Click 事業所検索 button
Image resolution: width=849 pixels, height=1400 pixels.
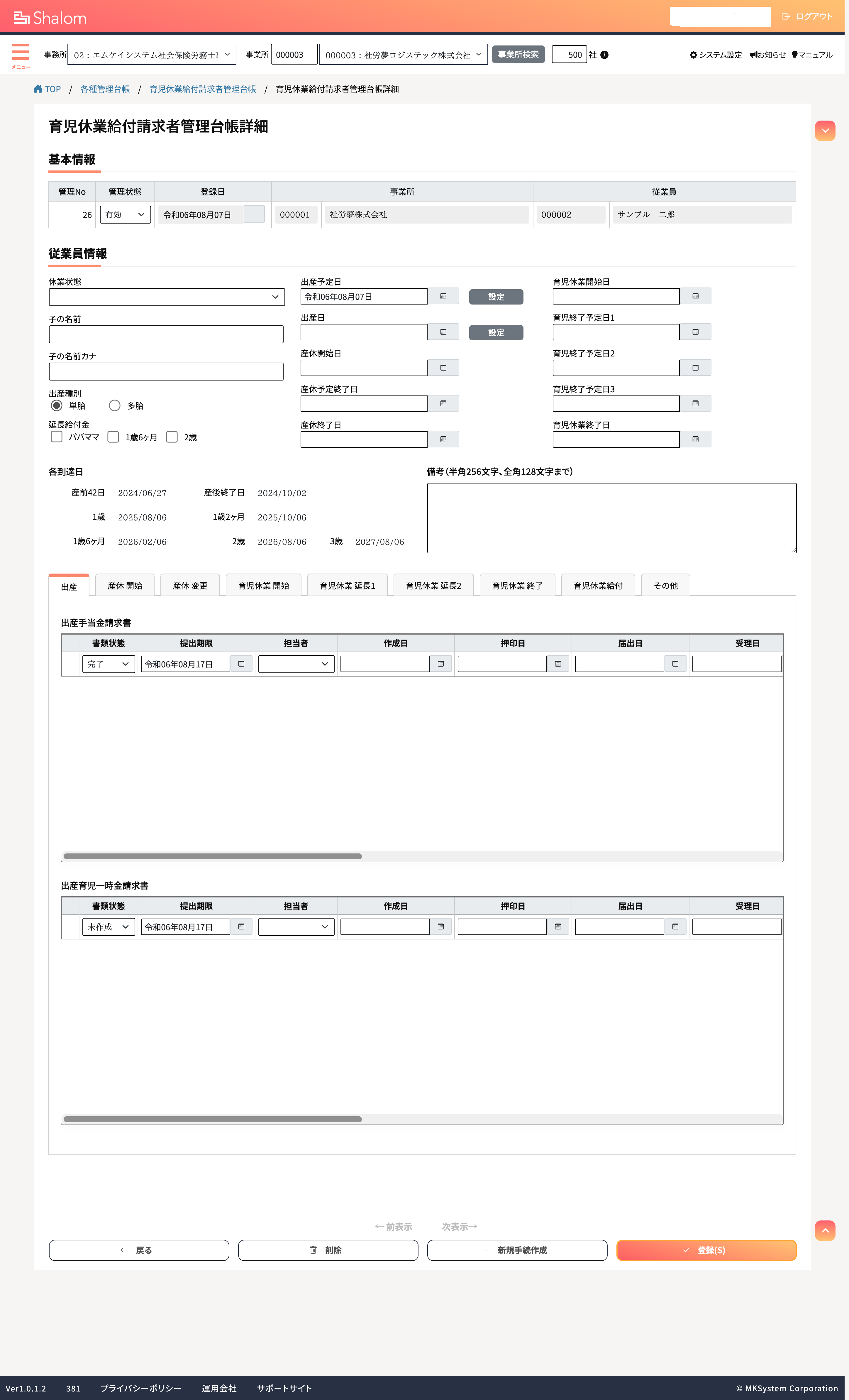(518, 55)
